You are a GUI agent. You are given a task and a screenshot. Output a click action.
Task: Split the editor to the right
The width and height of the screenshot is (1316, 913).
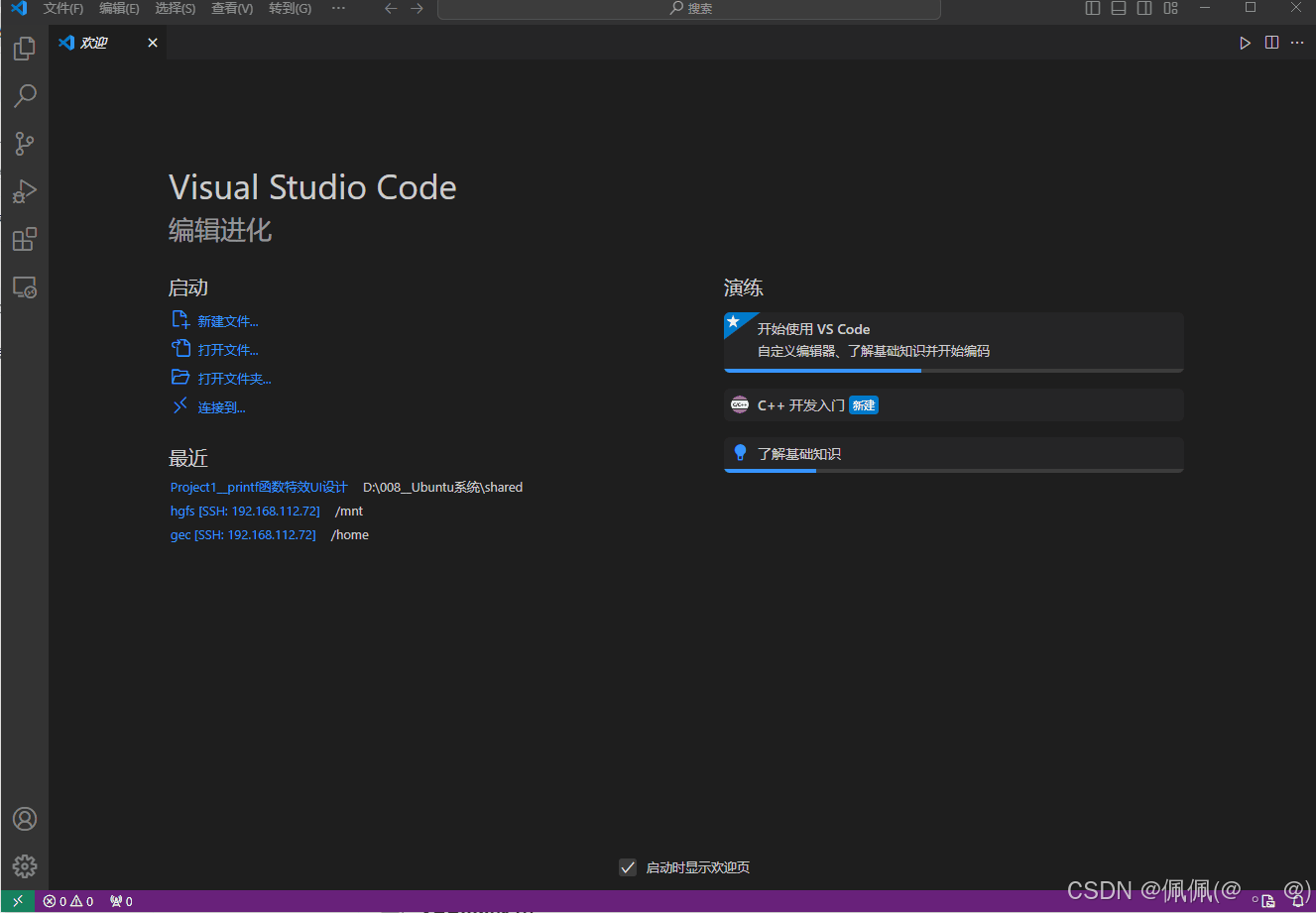1271,43
